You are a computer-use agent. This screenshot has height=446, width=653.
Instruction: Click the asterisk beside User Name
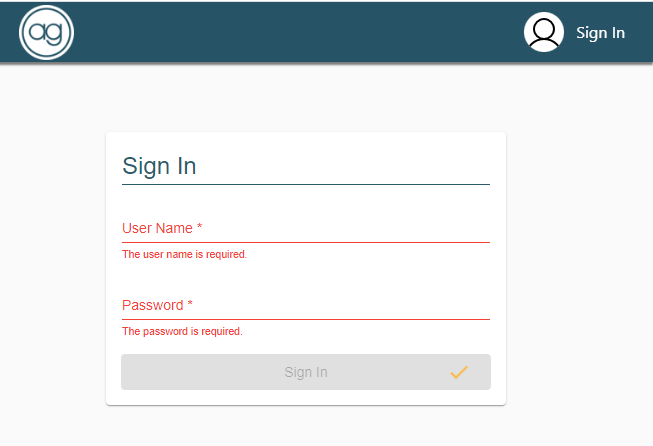(x=200, y=228)
